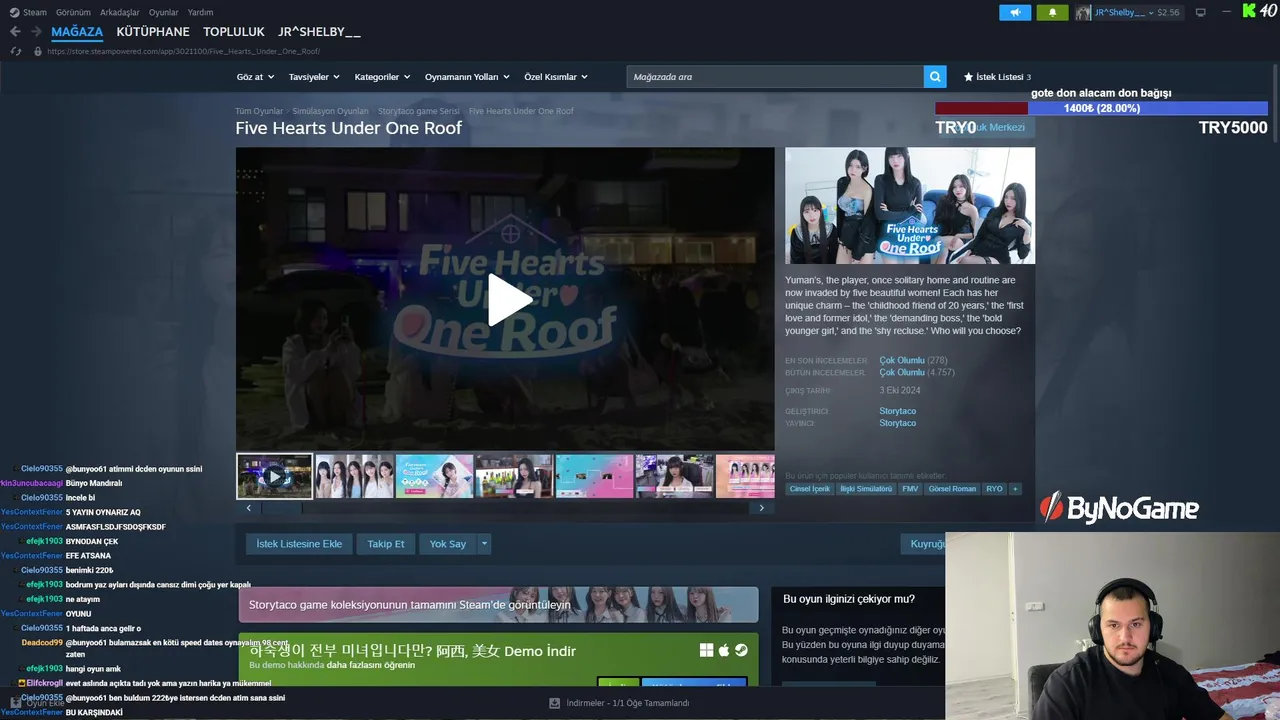Click the FMV tag
This screenshot has height=720, width=1280.
coord(910,489)
